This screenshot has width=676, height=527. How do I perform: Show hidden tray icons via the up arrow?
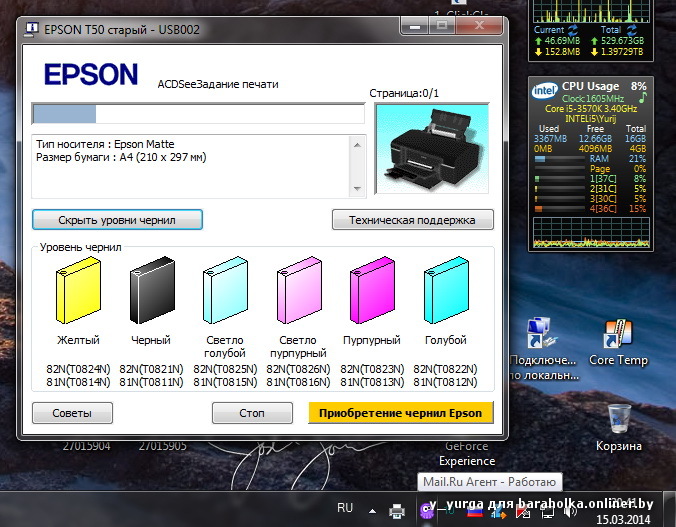372,511
